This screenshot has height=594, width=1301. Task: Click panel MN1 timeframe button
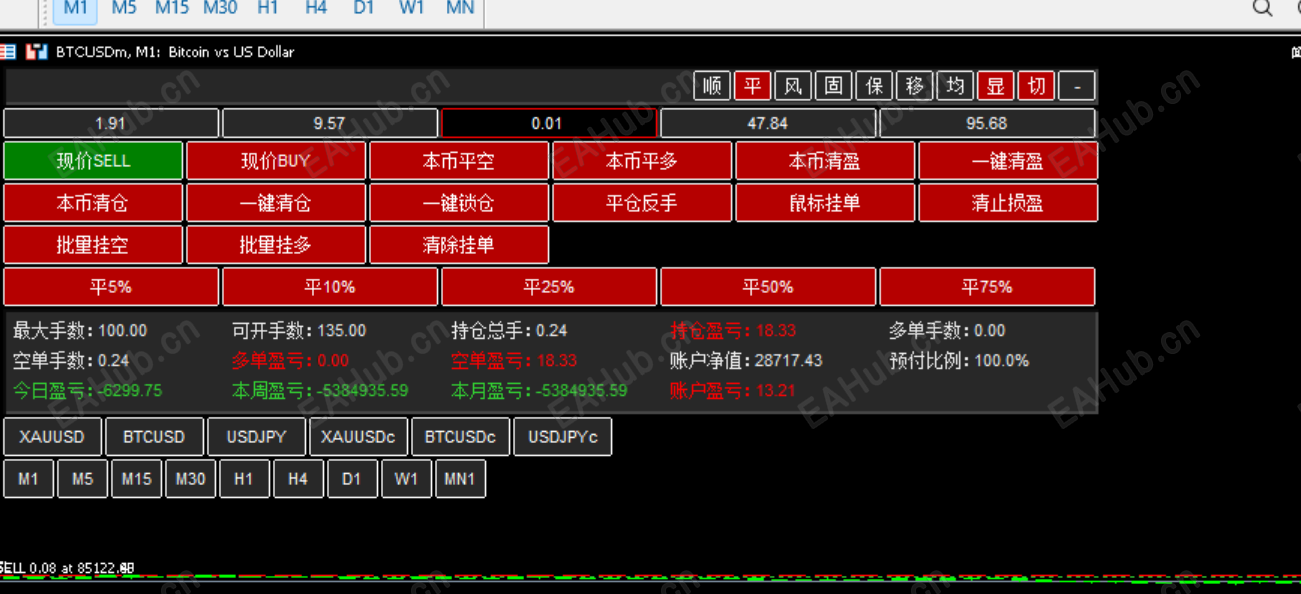click(x=461, y=479)
